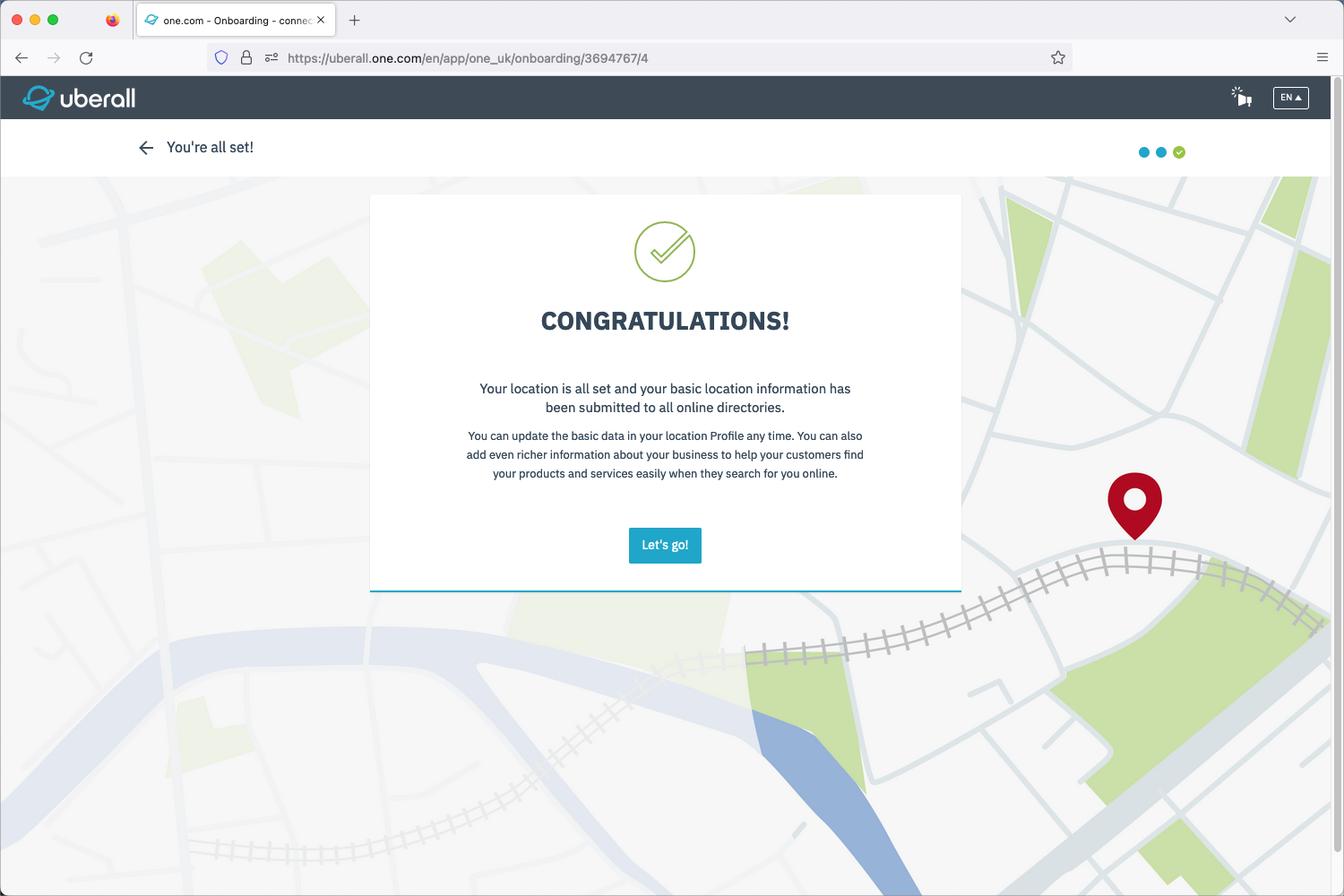Select the first blue progress step dot

[1143, 152]
